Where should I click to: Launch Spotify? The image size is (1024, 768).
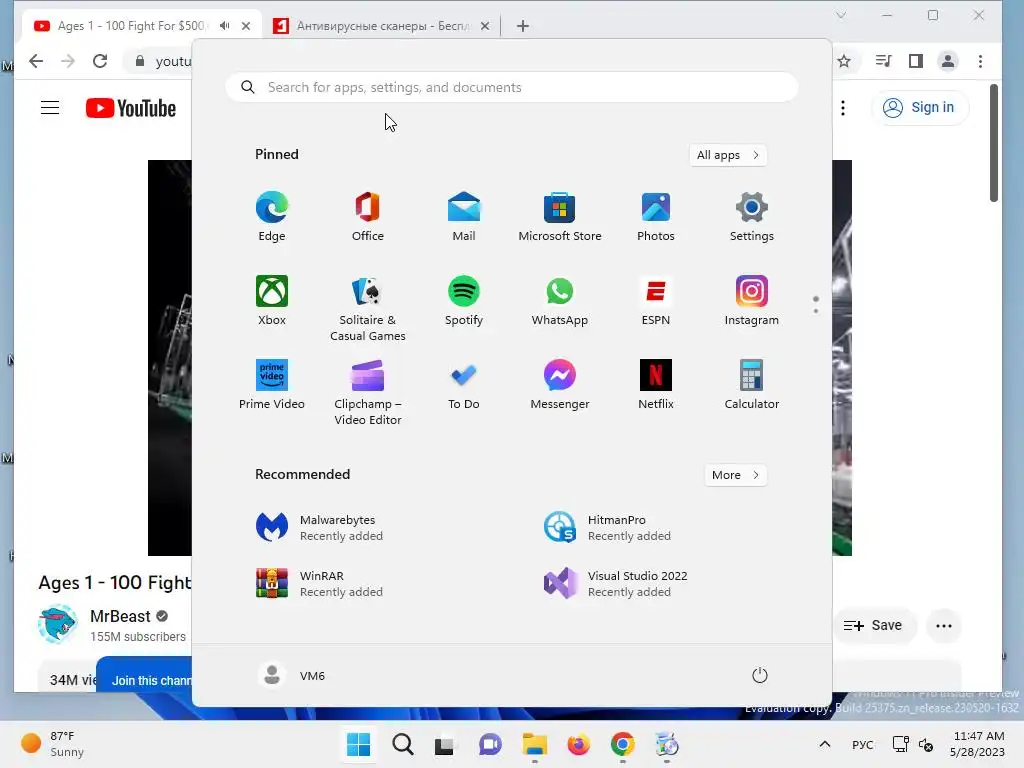coord(464,300)
